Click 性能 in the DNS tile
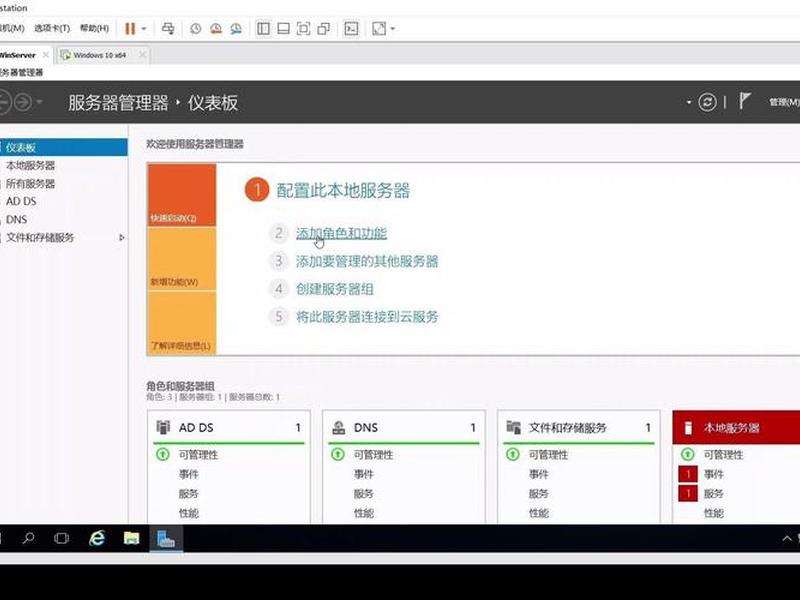This screenshot has height=600, width=800. pyautogui.click(x=363, y=513)
